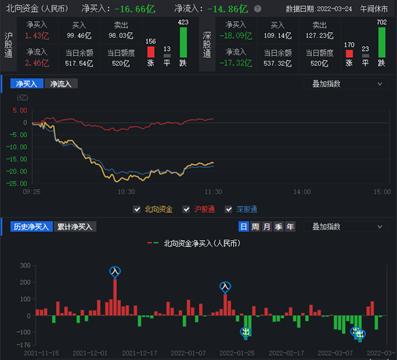Click the 入 marker on the January peak bar
The width and height of the screenshot is (397, 360).
225,287
